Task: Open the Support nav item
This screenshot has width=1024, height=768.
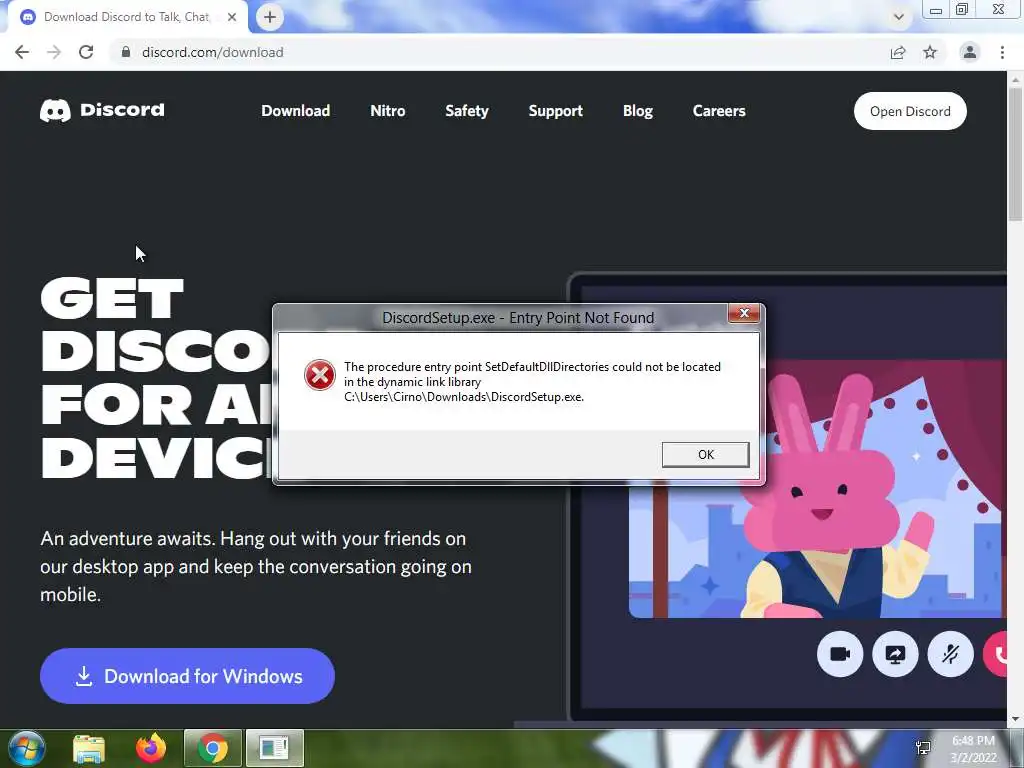Action: tap(556, 111)
